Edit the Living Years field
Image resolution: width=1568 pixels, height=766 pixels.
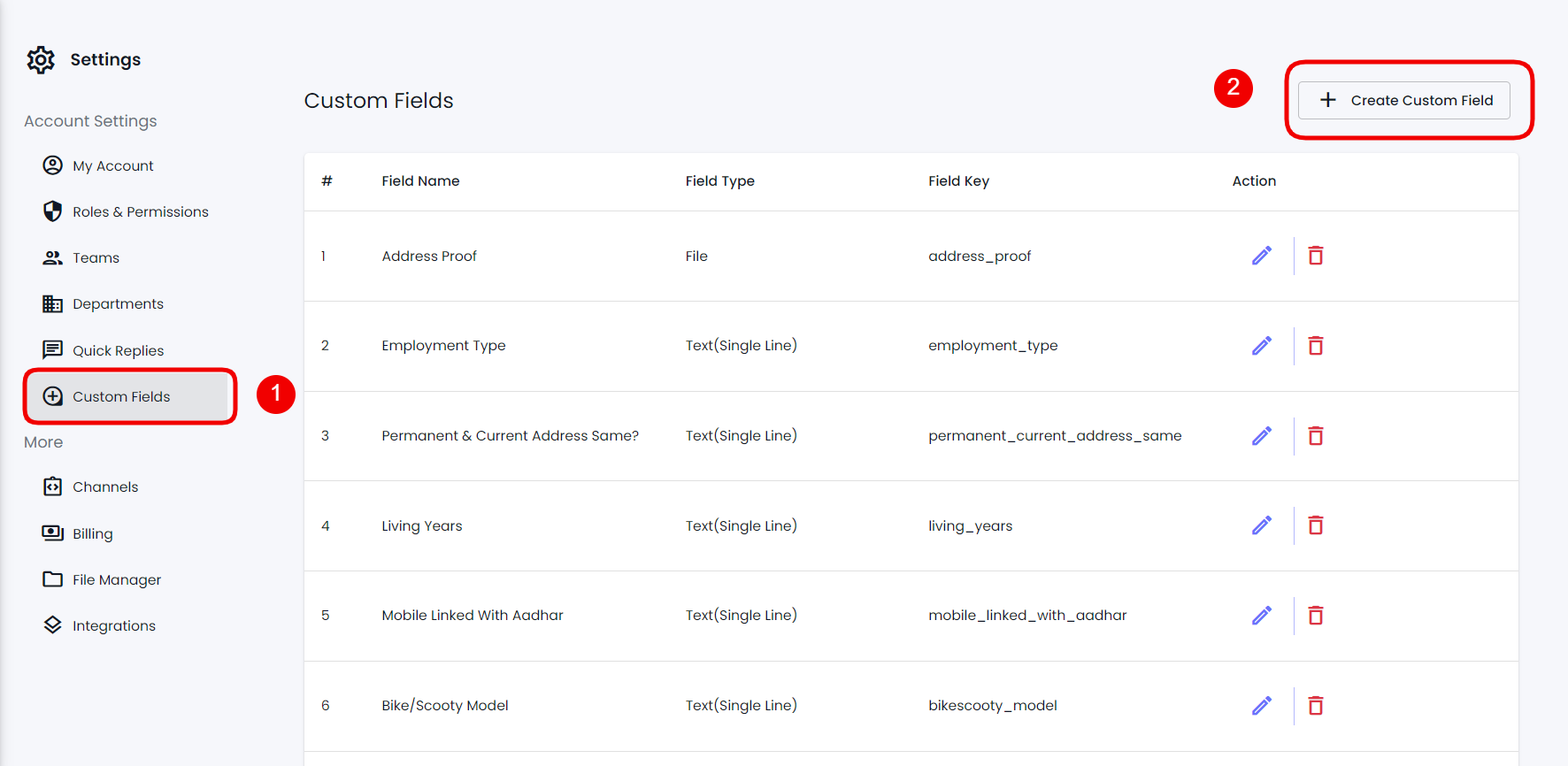pos(1262,525)
